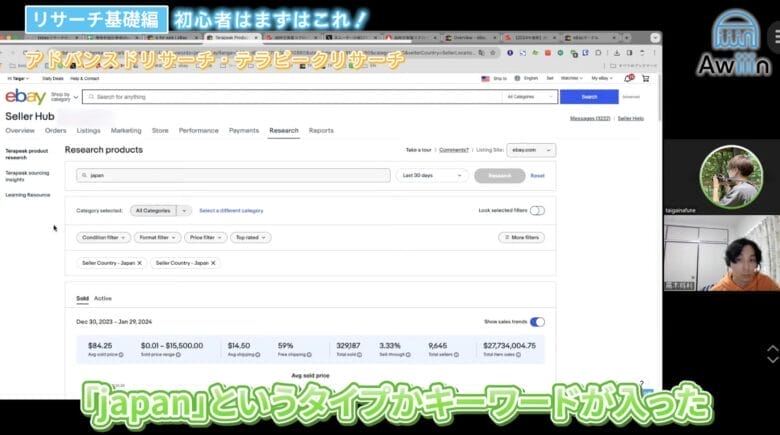Click Sold price range info icon
The width and height of the screenshot is (780, 435).
[178, 355]
